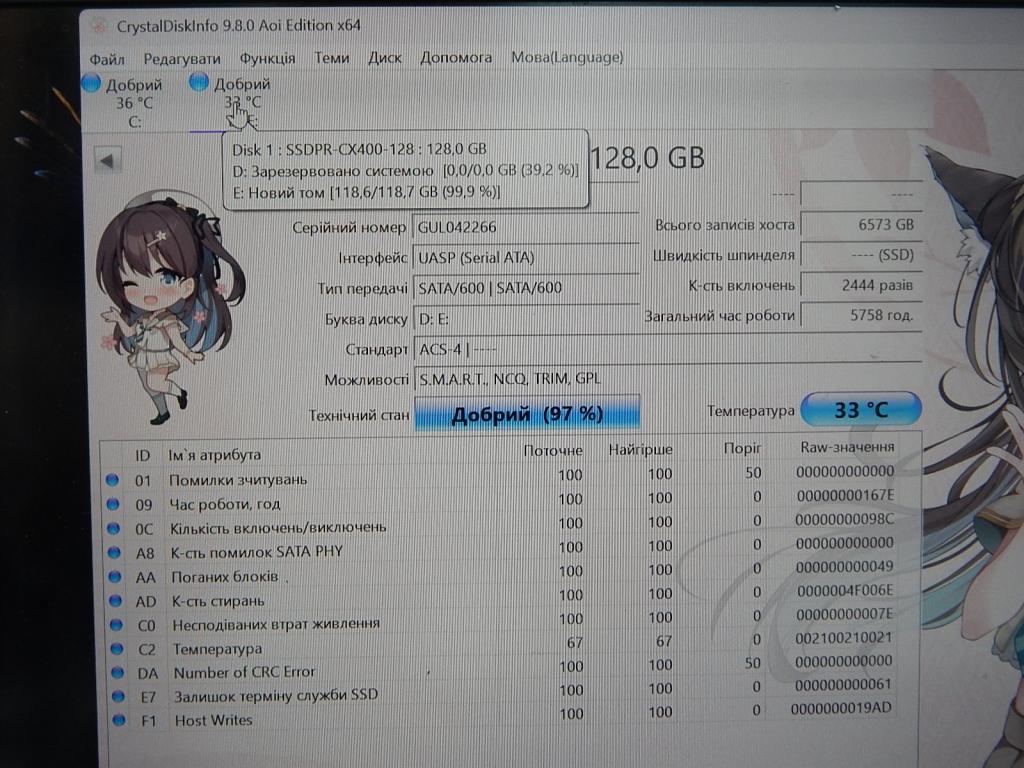Click the CrystalDiskInfo title bar app icon
Image resolution: width=1024 pixels, height=768 pixels.
pos(99,26)
